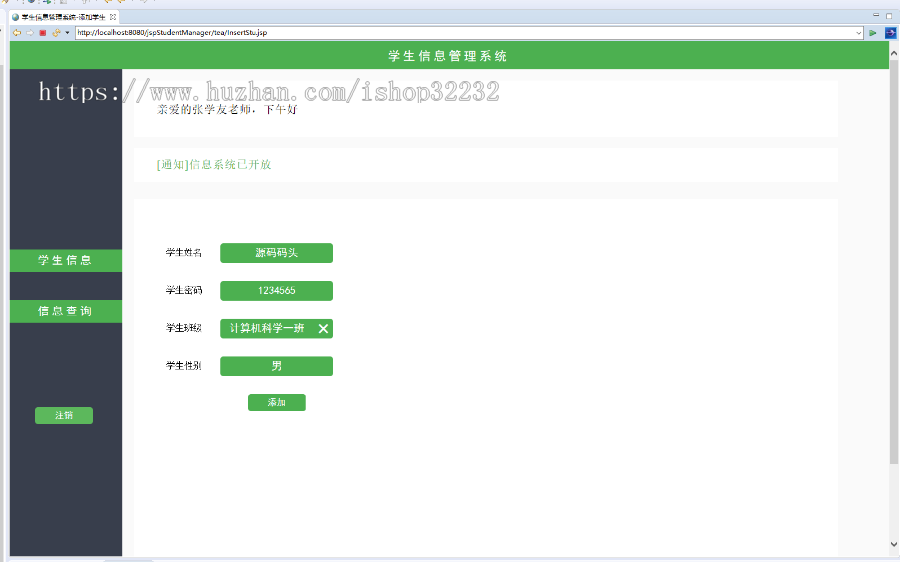900x562 pixels.
Task: Click the 学生姓名 field containing 源码码头
Action: [276, 253]
